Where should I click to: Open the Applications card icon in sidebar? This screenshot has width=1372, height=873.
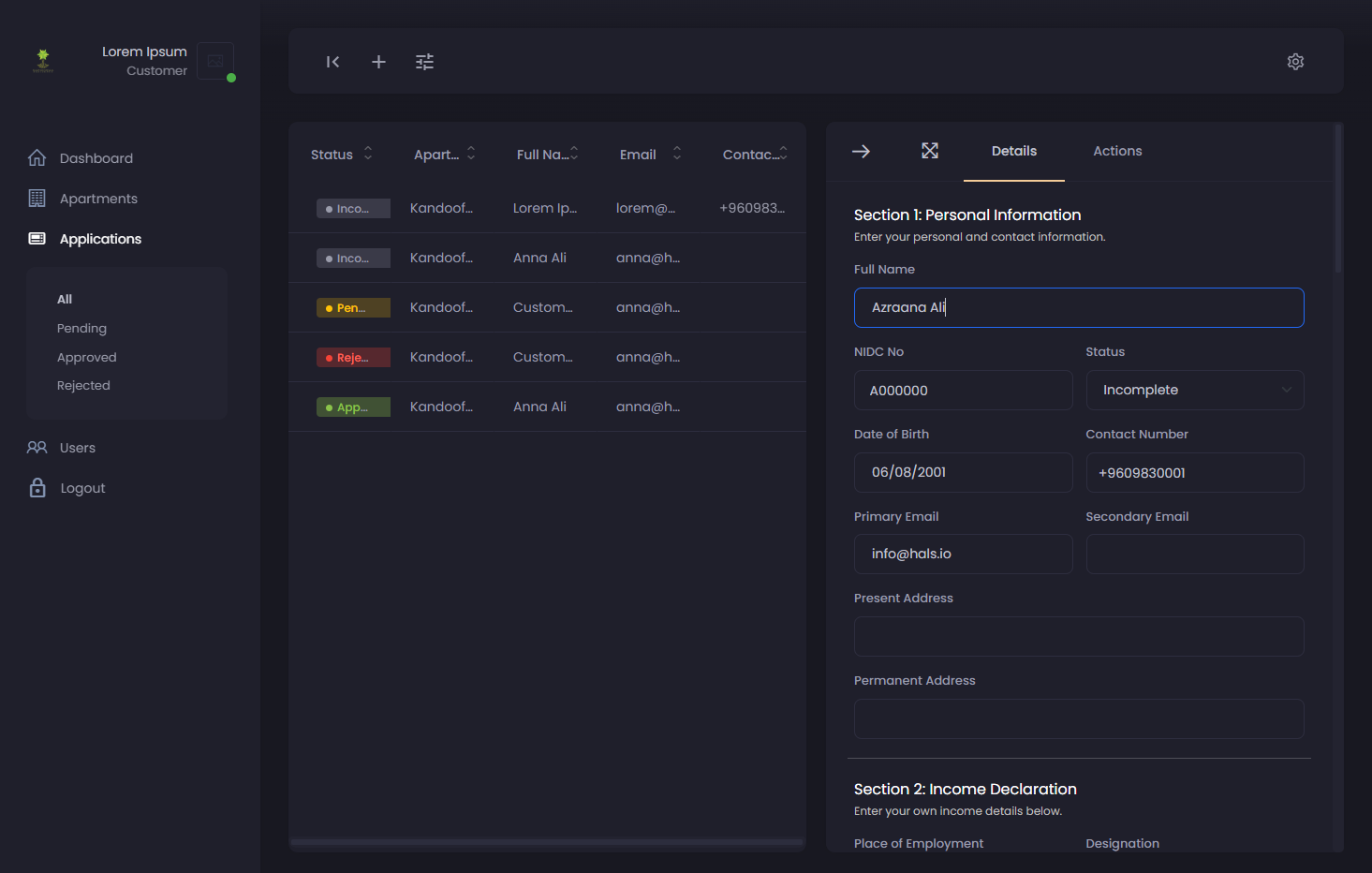coord(37,239)
